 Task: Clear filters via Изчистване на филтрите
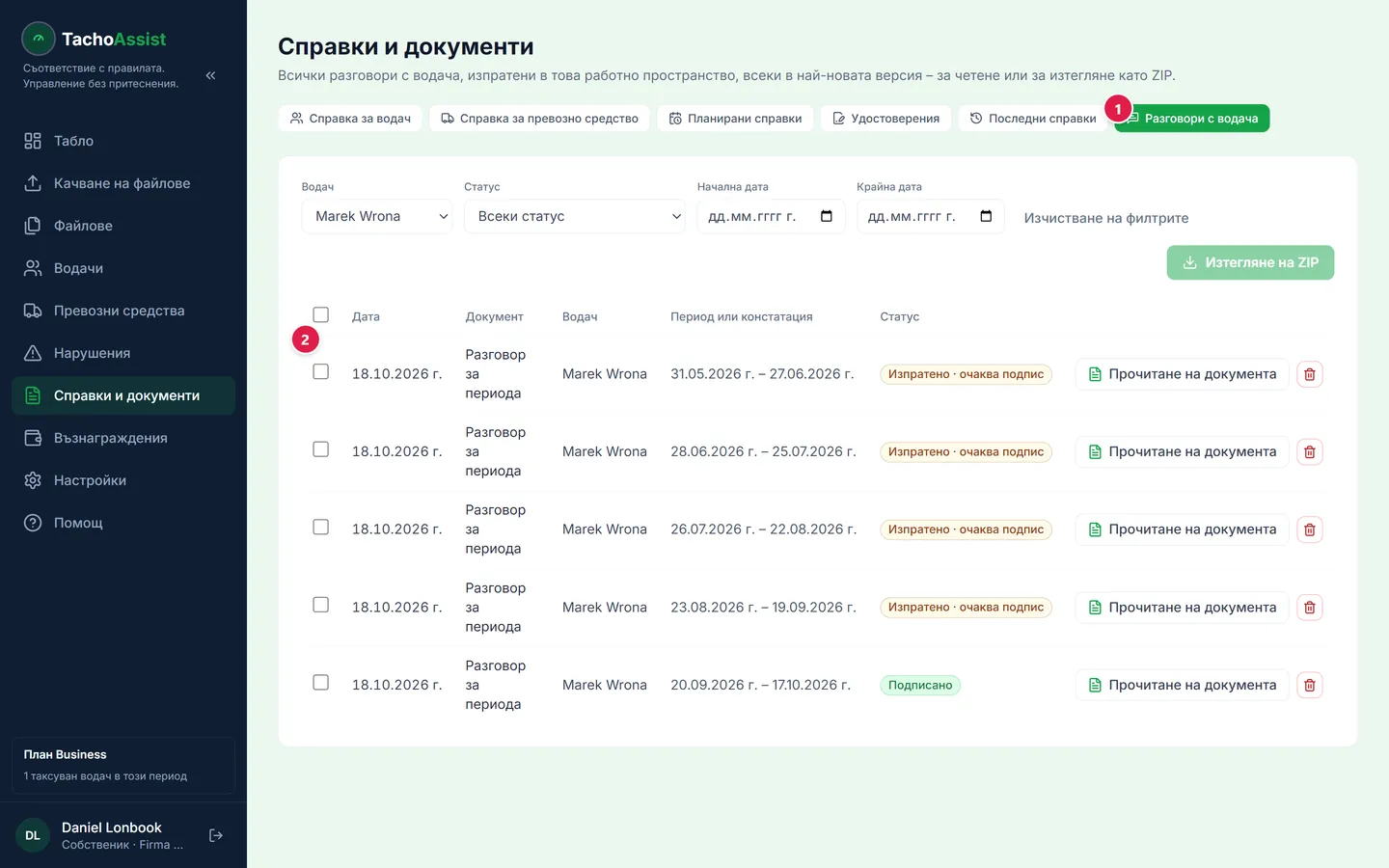click(x=1106, y=218)
